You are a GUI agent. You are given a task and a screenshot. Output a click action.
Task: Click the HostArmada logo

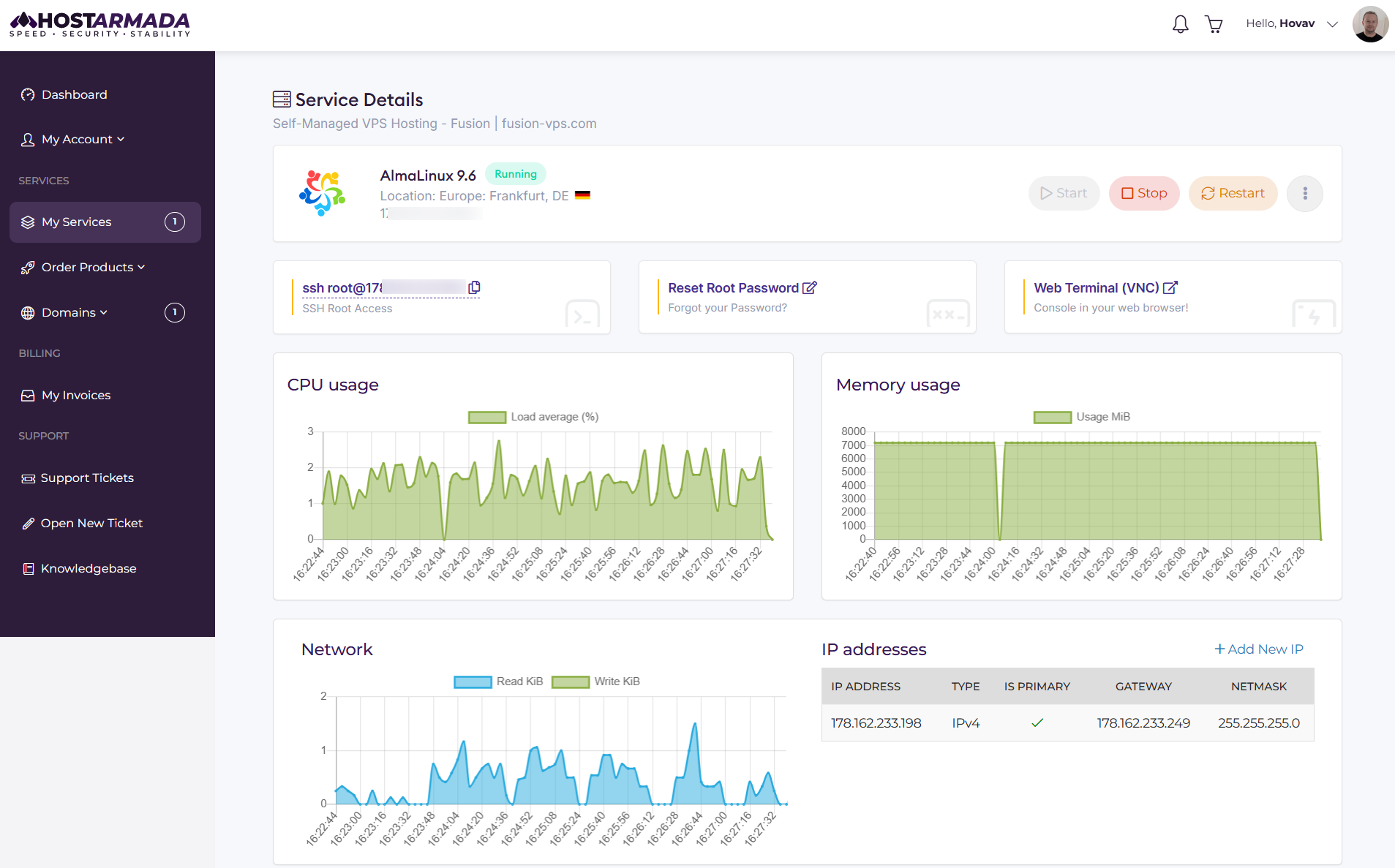tap(100, 24)
